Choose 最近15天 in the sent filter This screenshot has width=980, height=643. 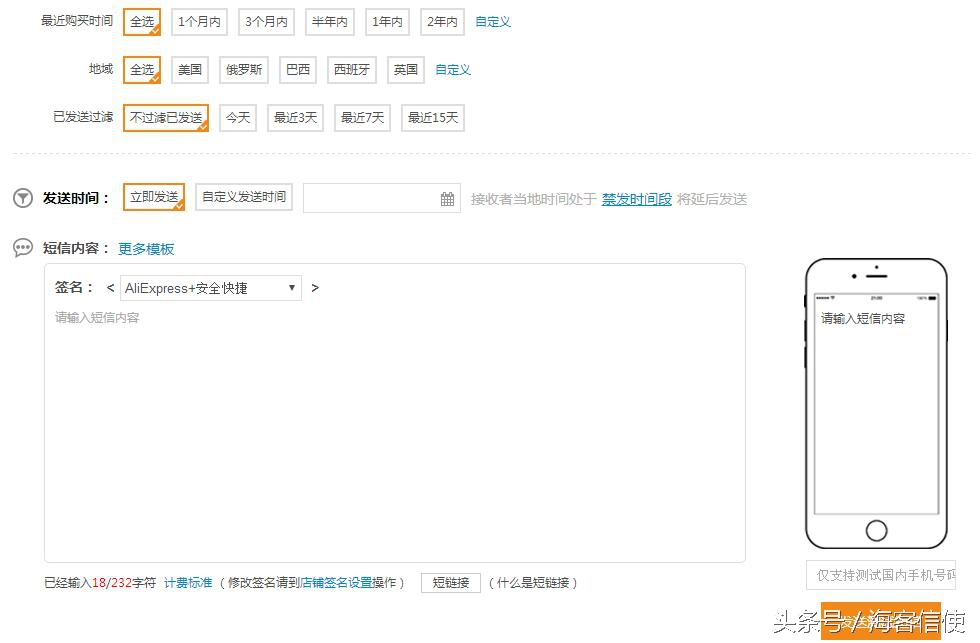pos(432,117)
